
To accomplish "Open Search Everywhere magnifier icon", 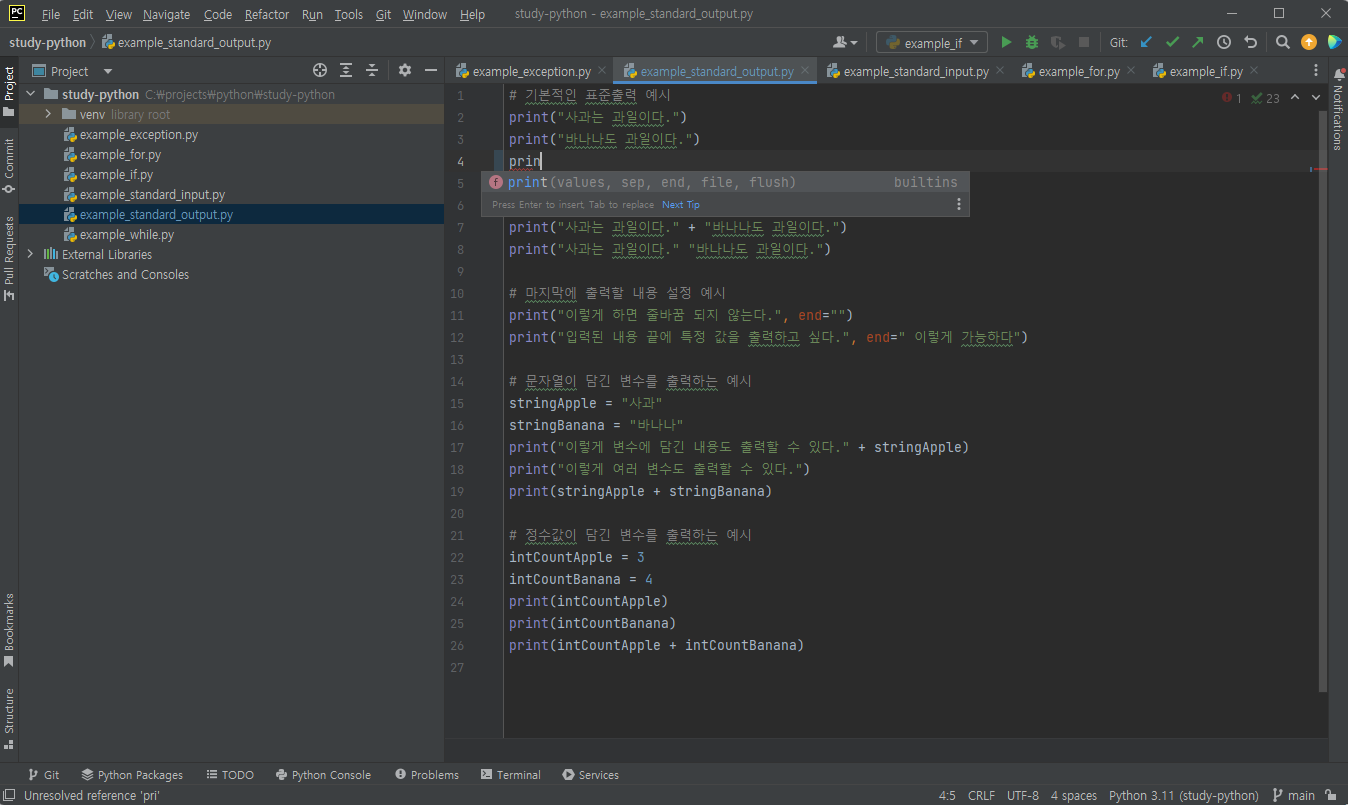I will [1283, 42].
